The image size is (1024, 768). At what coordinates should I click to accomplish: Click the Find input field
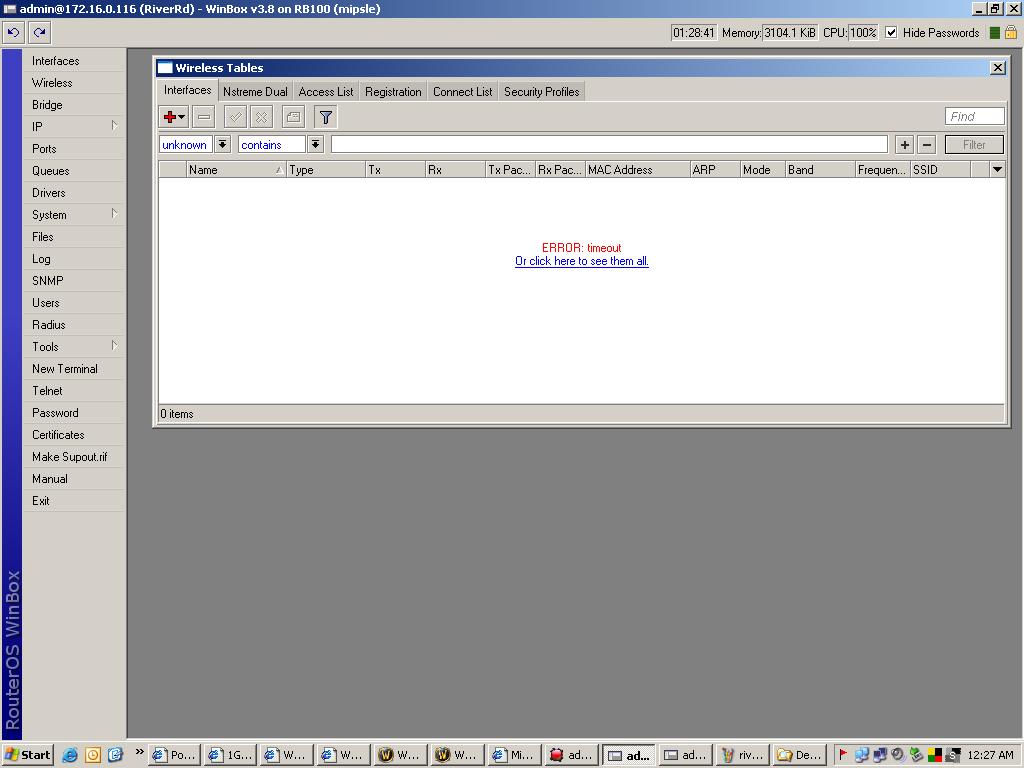coord(974,116)
